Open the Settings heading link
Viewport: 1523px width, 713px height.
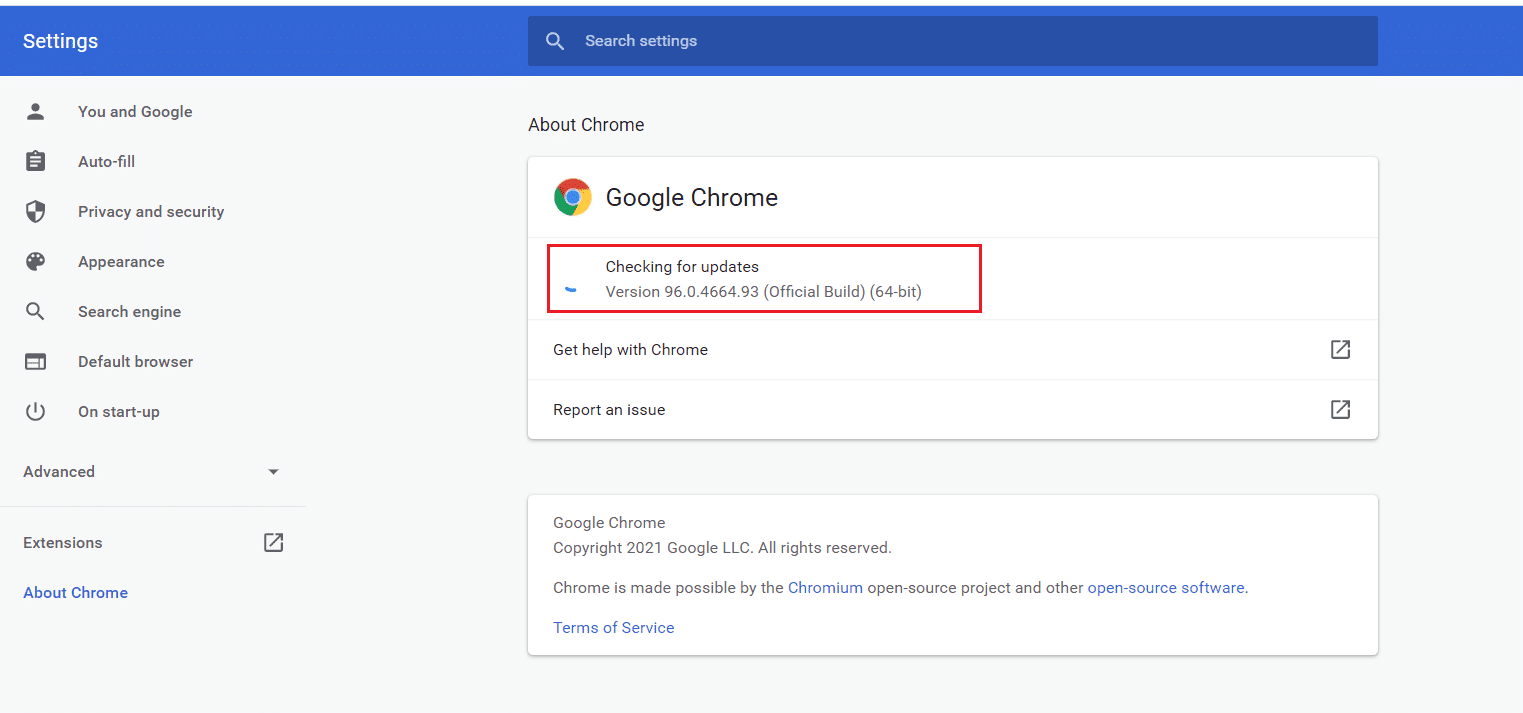click(x=60, y=41)
